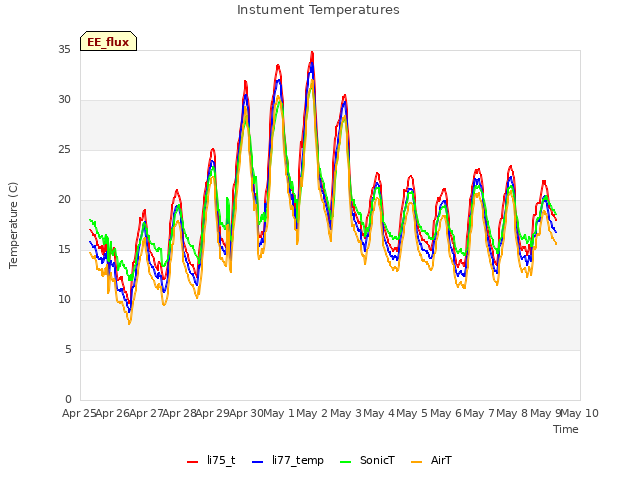Screen dimensions: 640x480
Task: Click the May 9 x-axis tick label
Action: (546, 413)
